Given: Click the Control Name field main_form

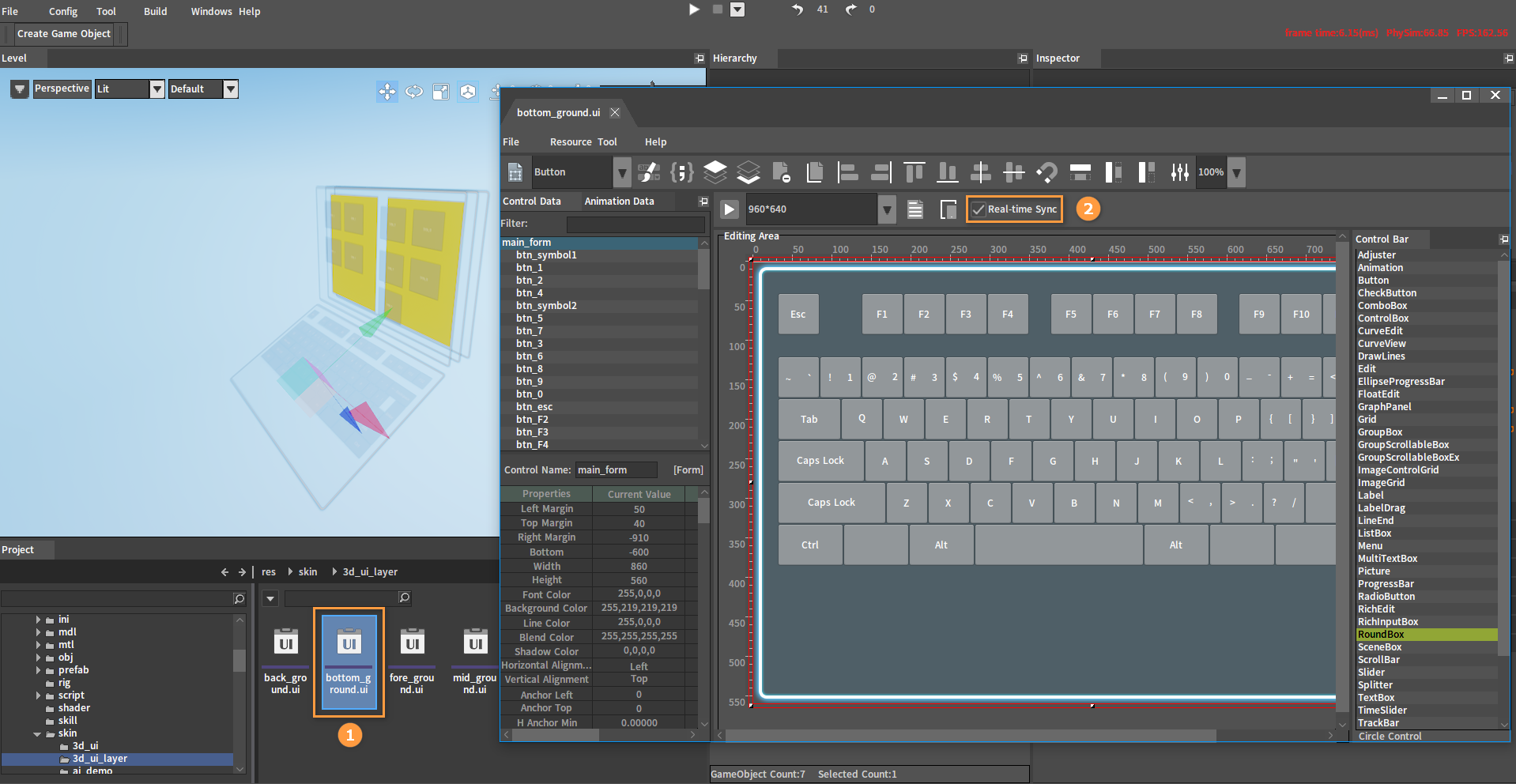Looking at the screenshot, I should click(x=616, y=470).
